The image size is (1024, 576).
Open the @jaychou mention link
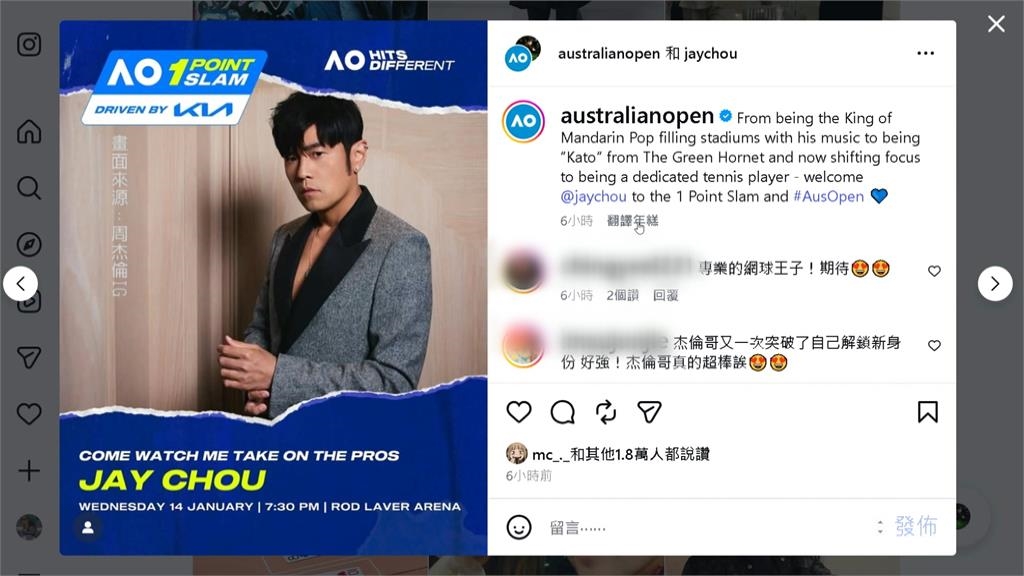[x=593, y=197]
